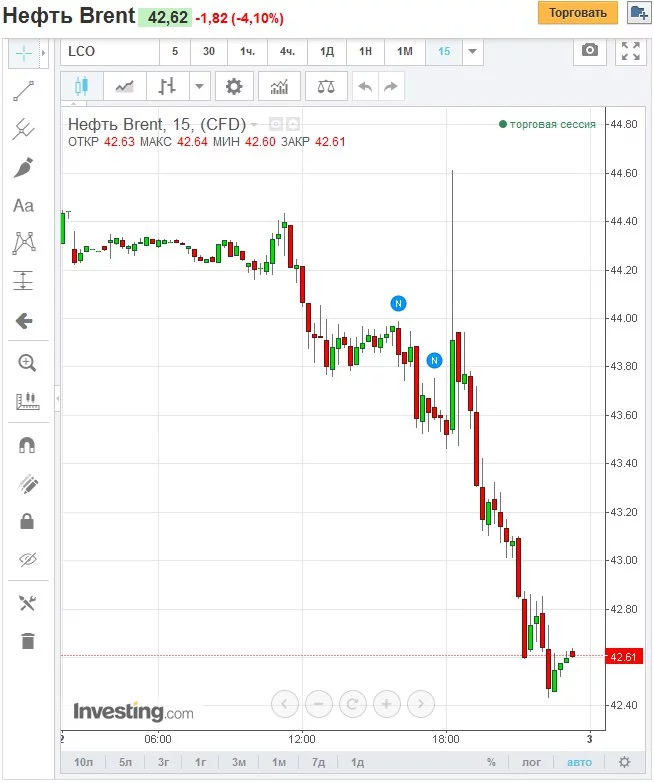Viewport: 654px width, 783px height.
Task: Select the 1Д daily interval
Action: click(x=327, y=52)
